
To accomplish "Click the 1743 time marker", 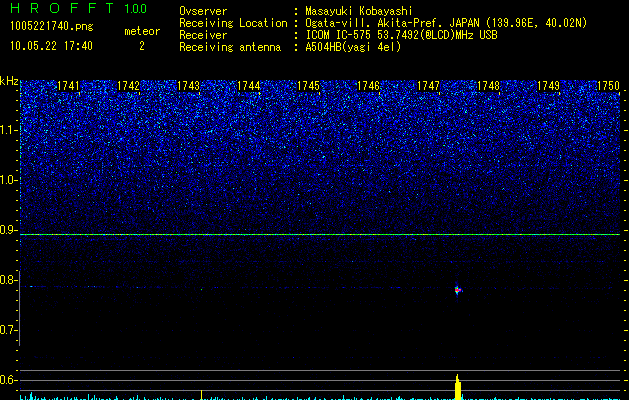I will (189, 86).
